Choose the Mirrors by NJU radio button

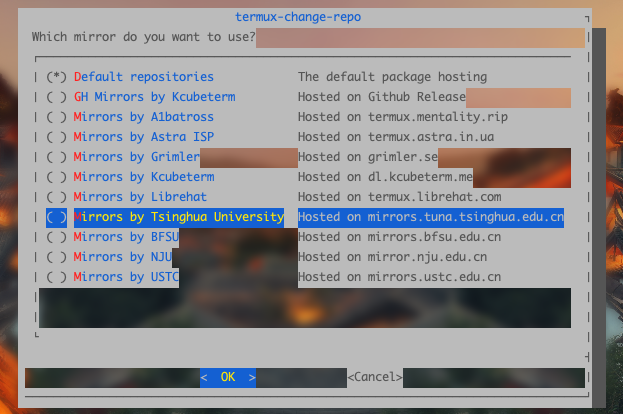pos(57,257)
